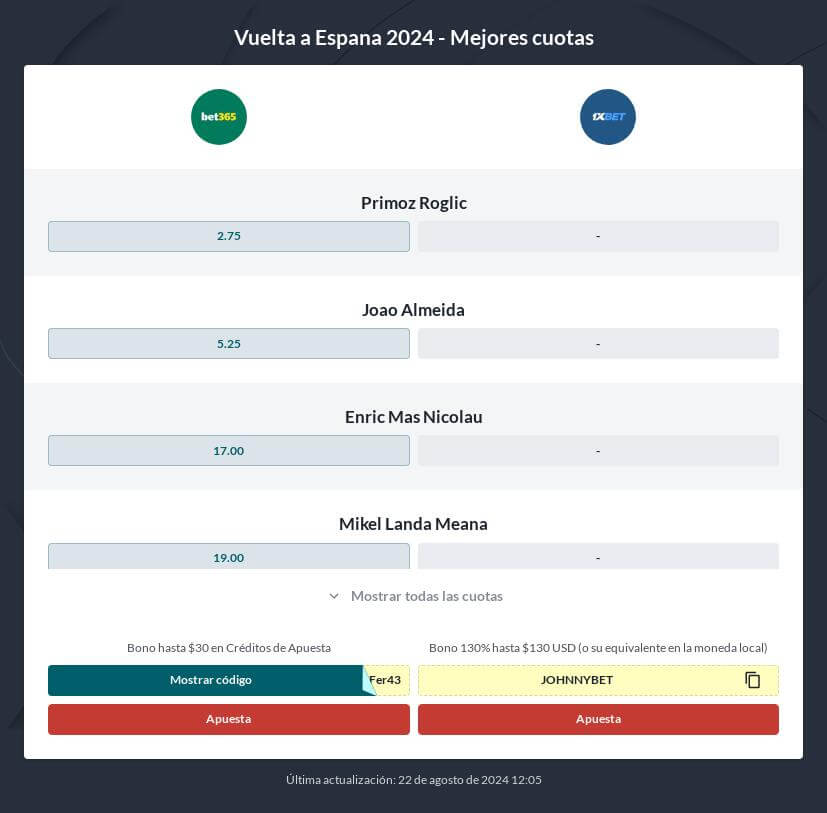Viewport: 827px width, 813px height.
Task: Click empty 1XBET odds for Mikel Landa Meana
Action: [x=598, y=556]
